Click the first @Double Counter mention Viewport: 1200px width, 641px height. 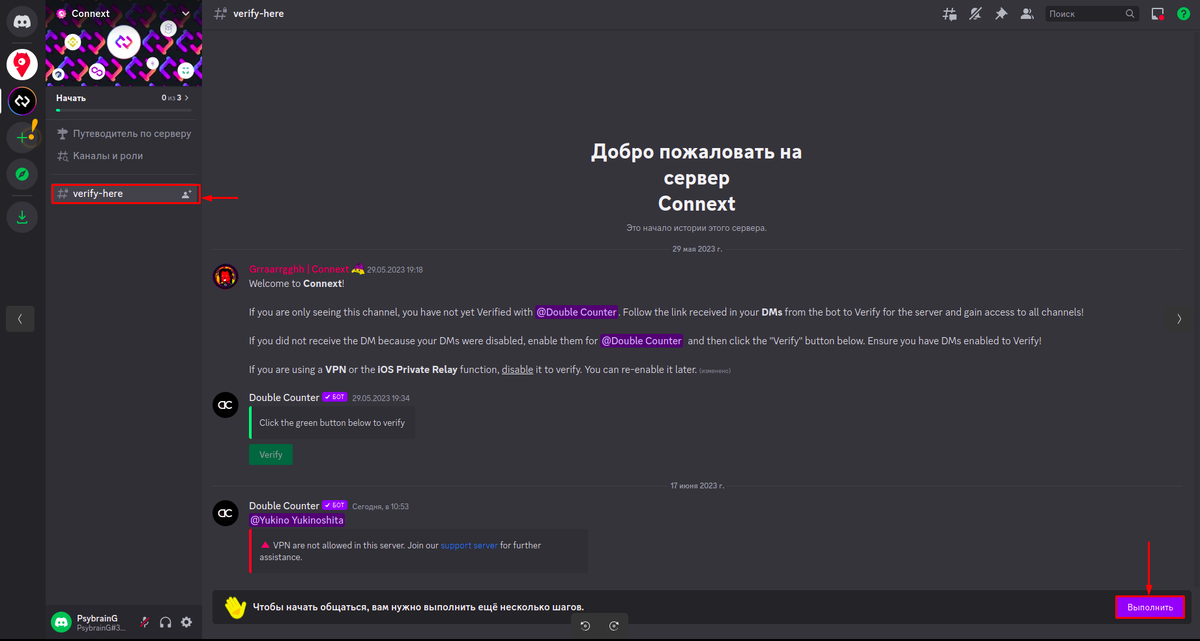click(x=577, y=312)
